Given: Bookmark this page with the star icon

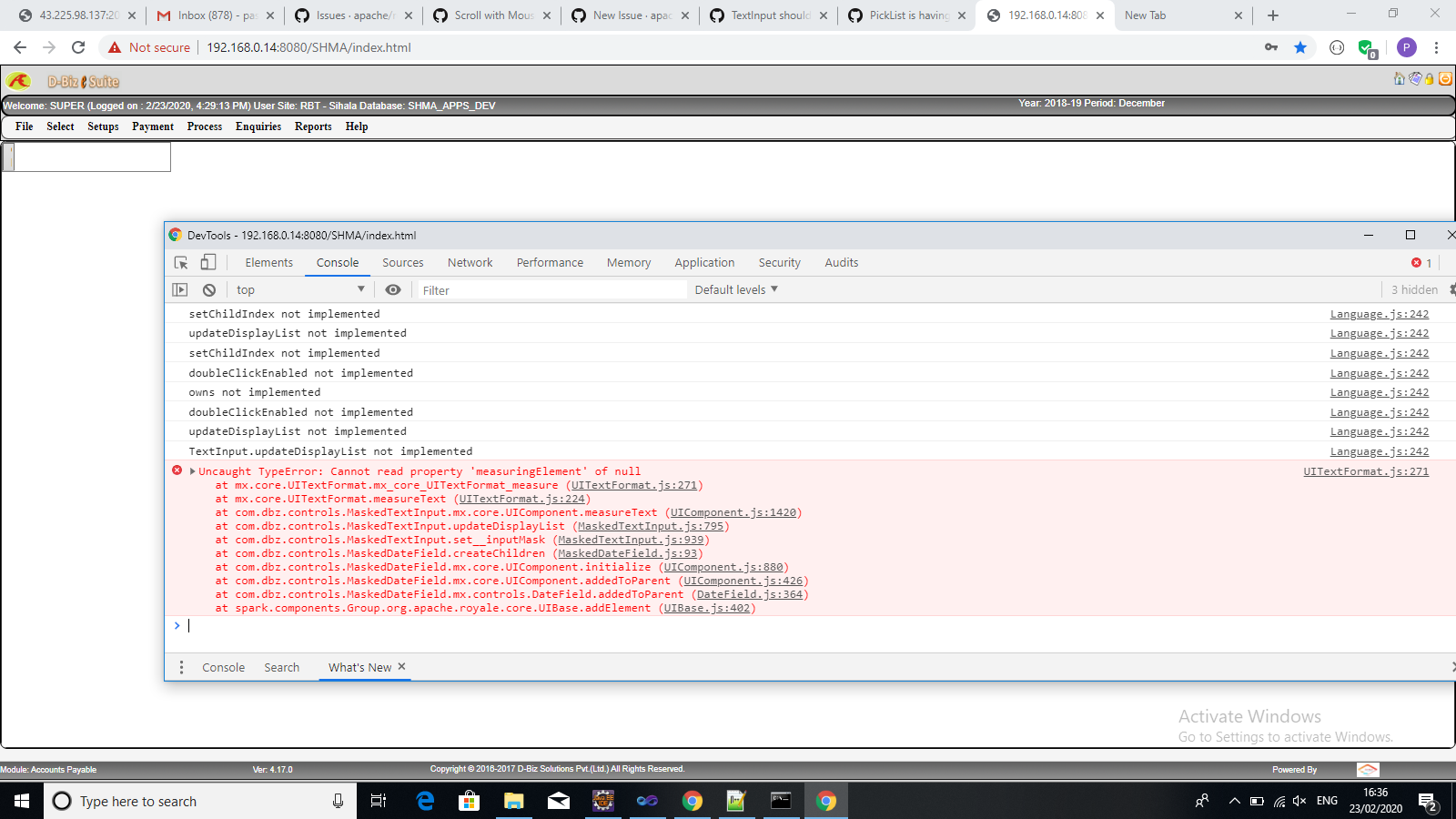Looking at the screenshot, I should coord(1300,47).
